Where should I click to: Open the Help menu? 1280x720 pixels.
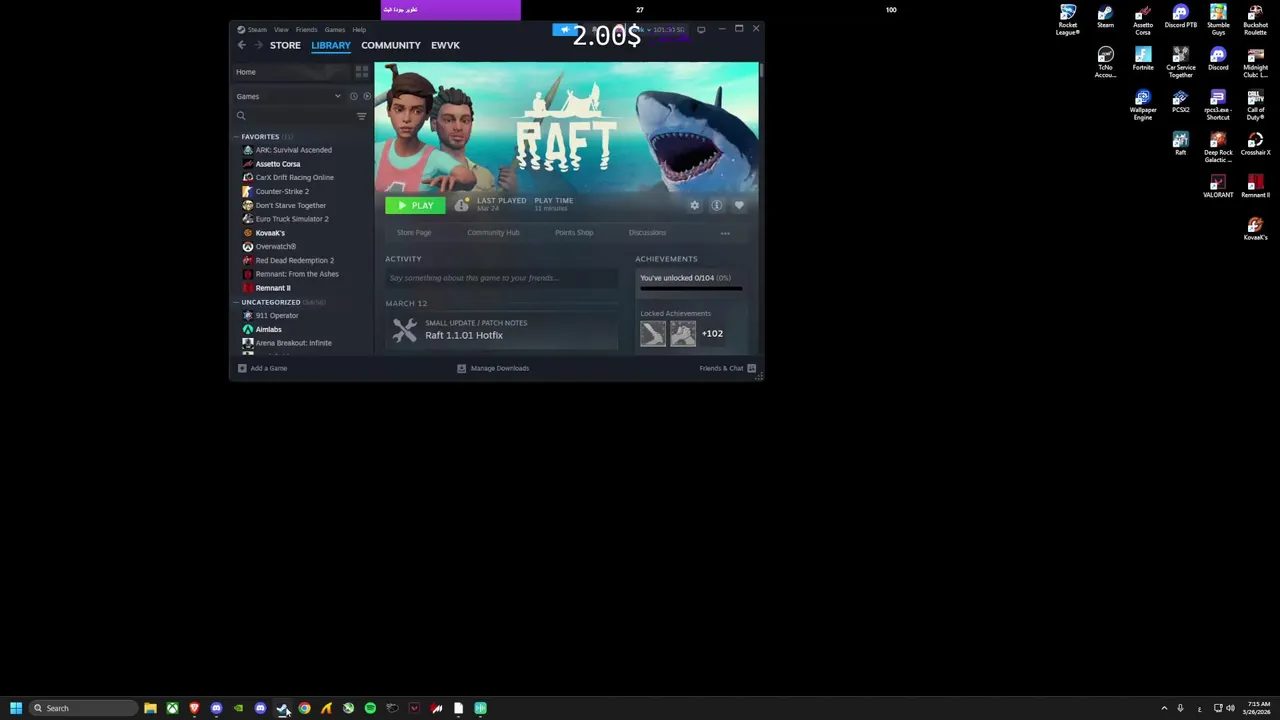click(x=359, y=29)
